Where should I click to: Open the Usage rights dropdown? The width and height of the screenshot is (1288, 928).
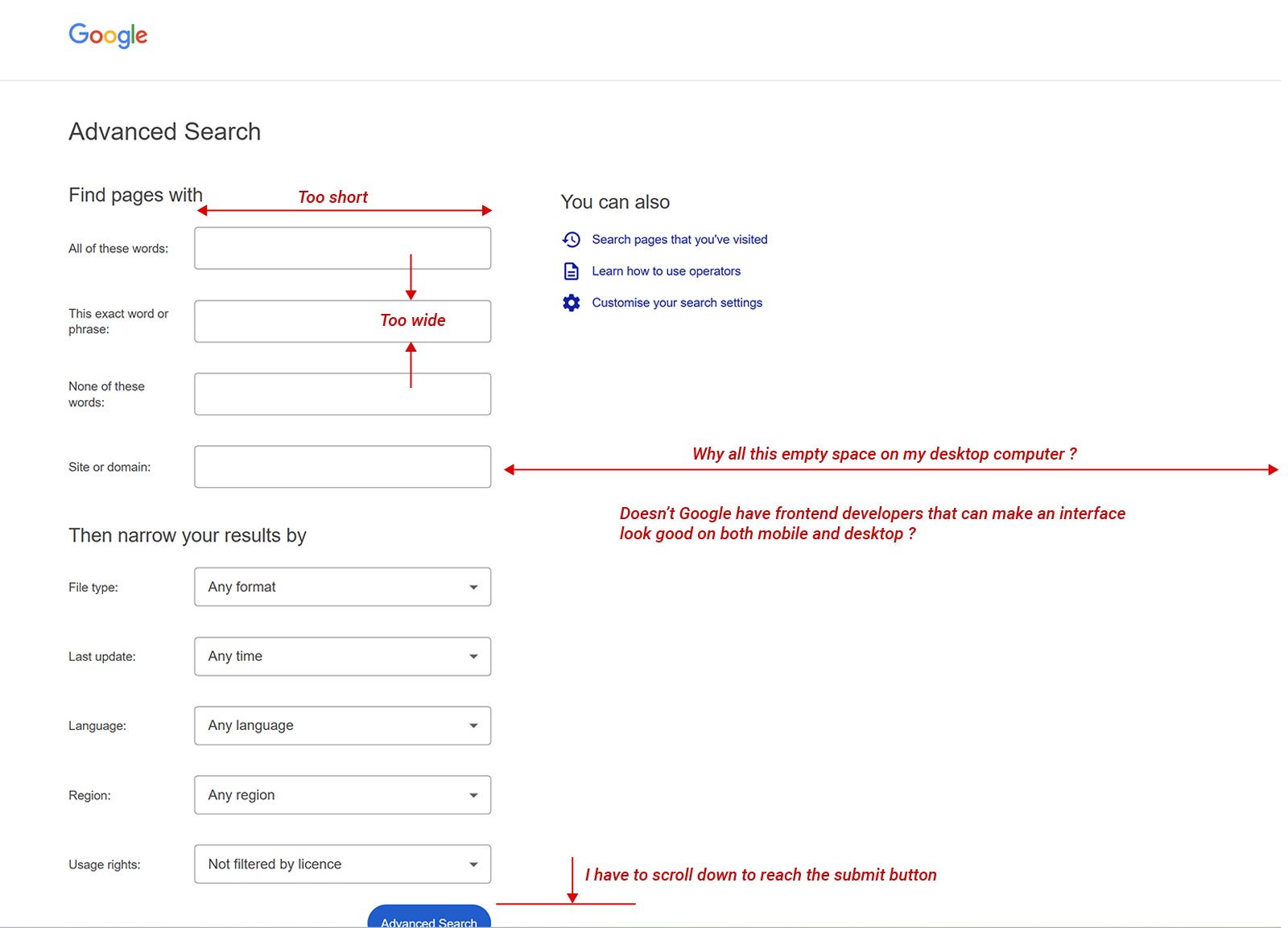(x=343, y=864)
